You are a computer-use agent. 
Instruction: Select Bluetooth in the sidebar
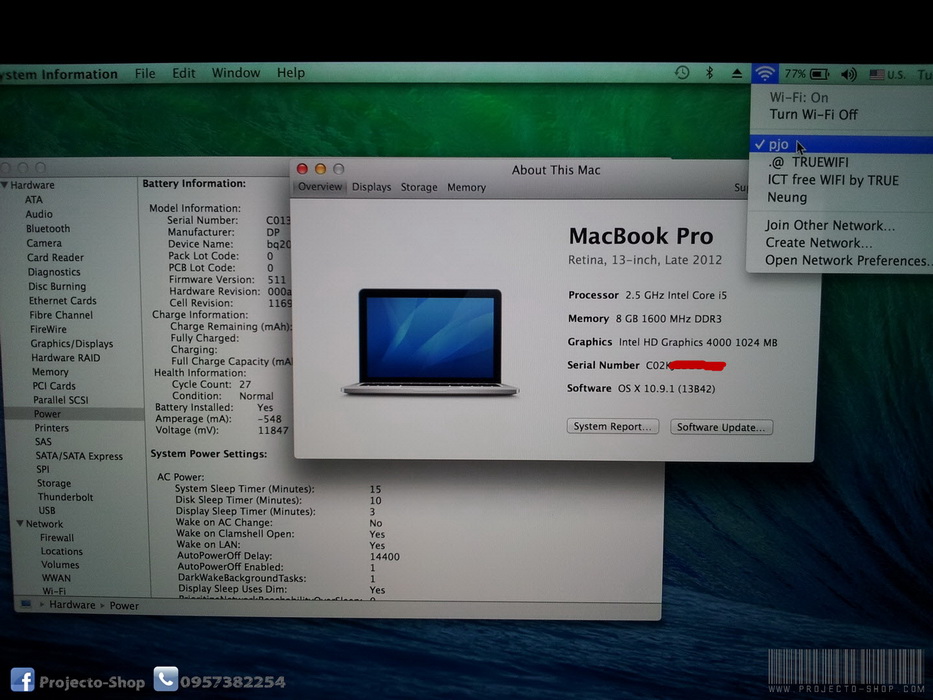48,229
